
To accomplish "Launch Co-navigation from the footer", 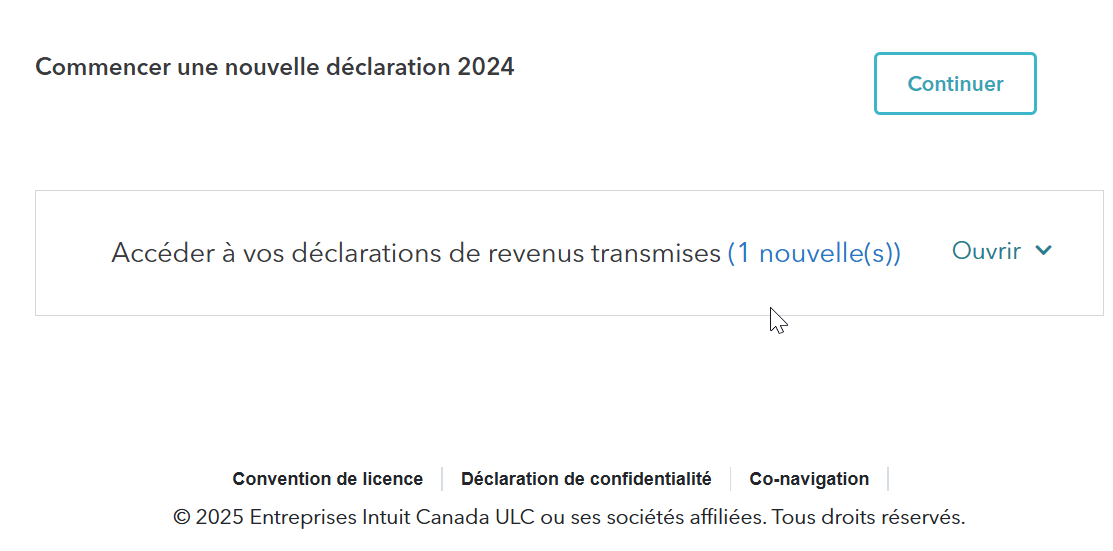I will tap(809, 479).
